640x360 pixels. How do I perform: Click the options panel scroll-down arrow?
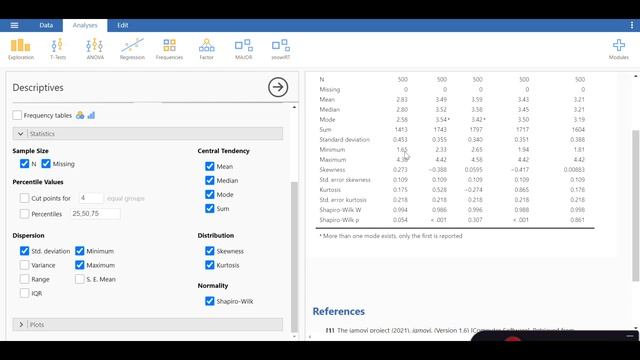(x=294, y=336)
